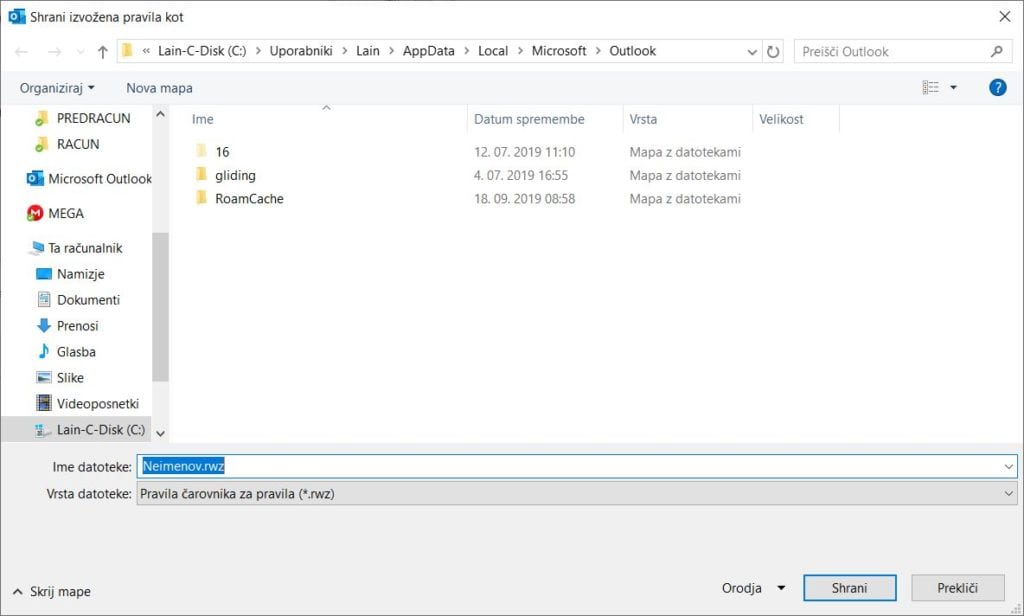Refresh the Outlook folder view
The width and height of the screenshot is (1024, 616).
click(x=773, y=52)
